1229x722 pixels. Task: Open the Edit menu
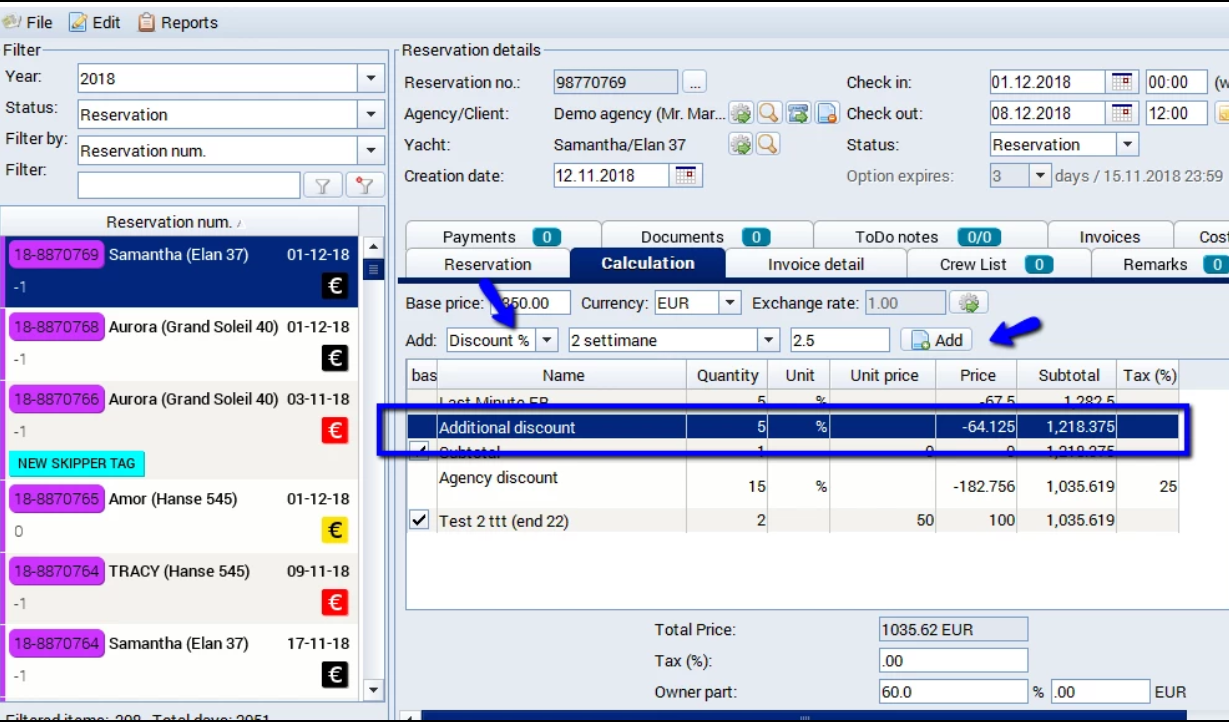coord(95,22)
